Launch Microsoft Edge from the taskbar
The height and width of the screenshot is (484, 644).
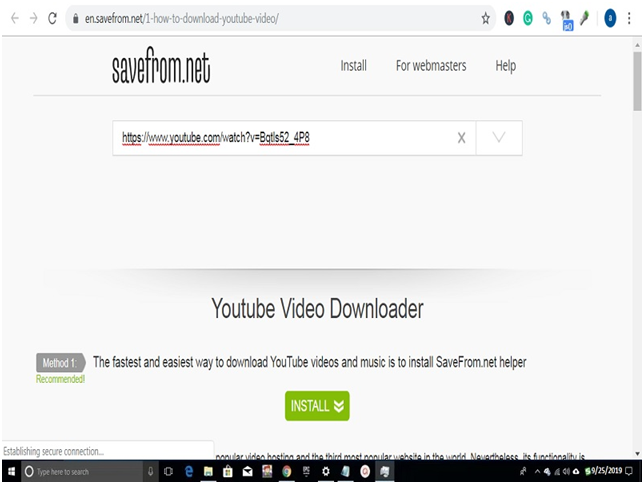189,471
